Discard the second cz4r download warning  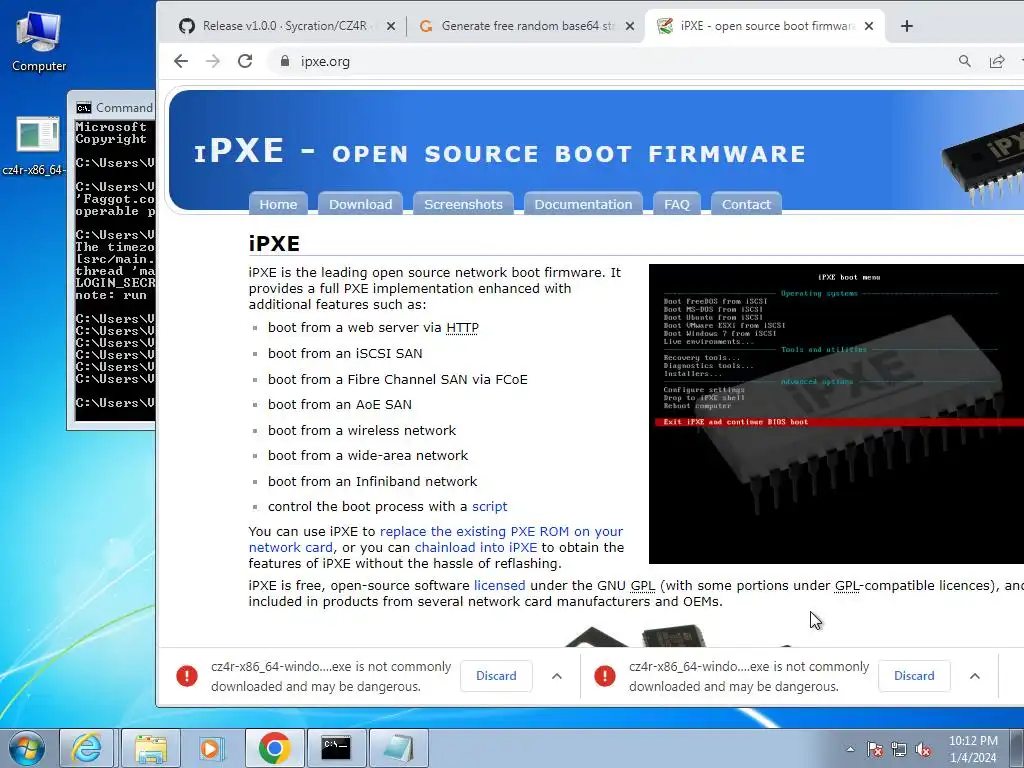(914, 676)
